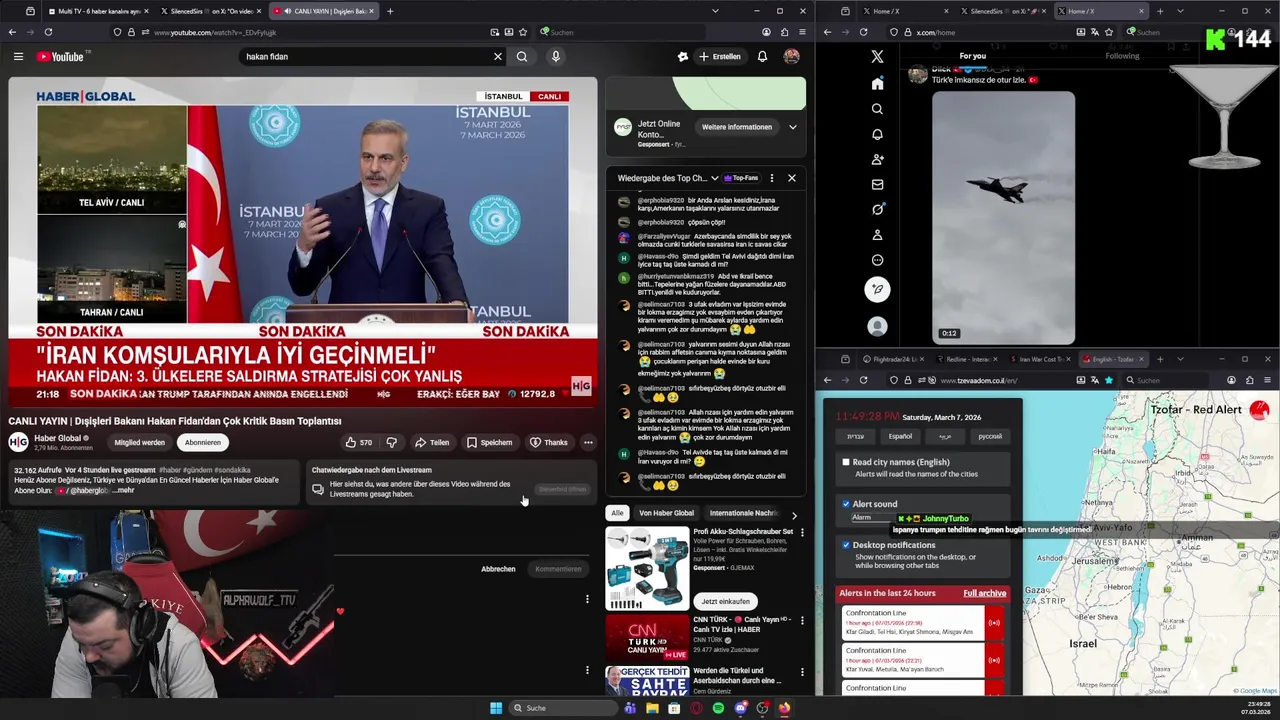This screenshot has height=720, width=1280.
Task: List all tabs in Tzofar browser window
Action: [x=1180, y=359]
